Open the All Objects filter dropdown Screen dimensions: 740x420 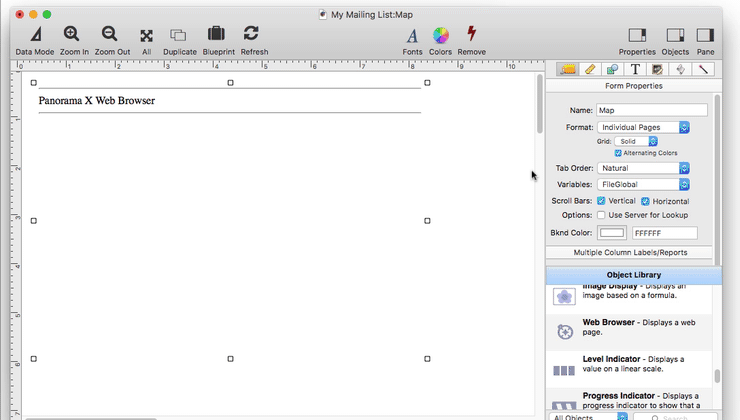pyautogui.click(x=589, y=417)
